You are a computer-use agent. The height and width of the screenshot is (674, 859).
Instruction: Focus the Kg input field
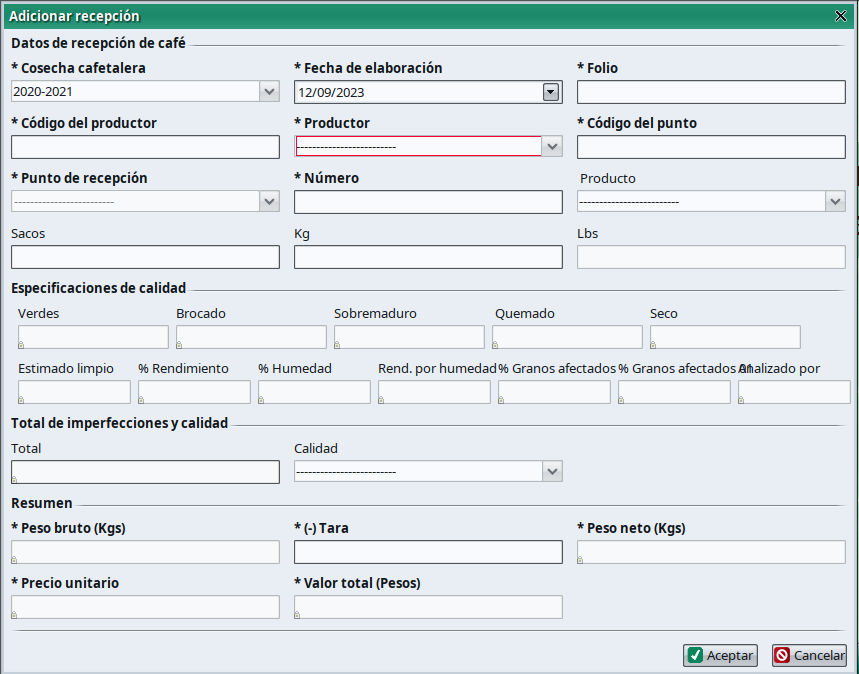428,257
